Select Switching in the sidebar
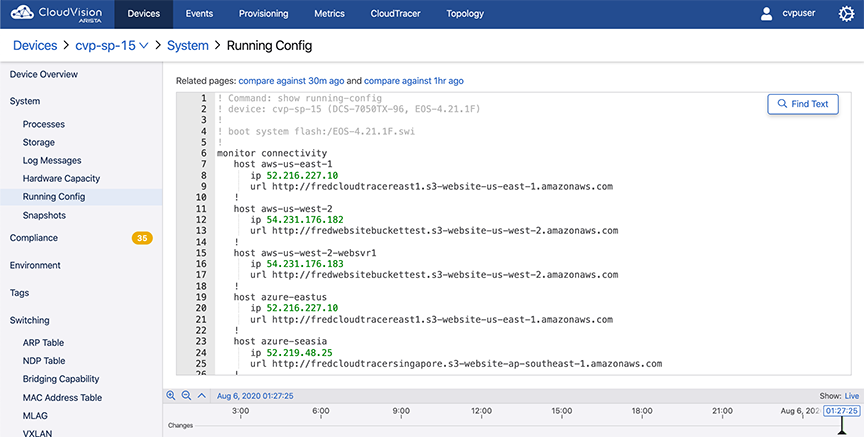This screenshot has width=864, height=437. point(29,320)
